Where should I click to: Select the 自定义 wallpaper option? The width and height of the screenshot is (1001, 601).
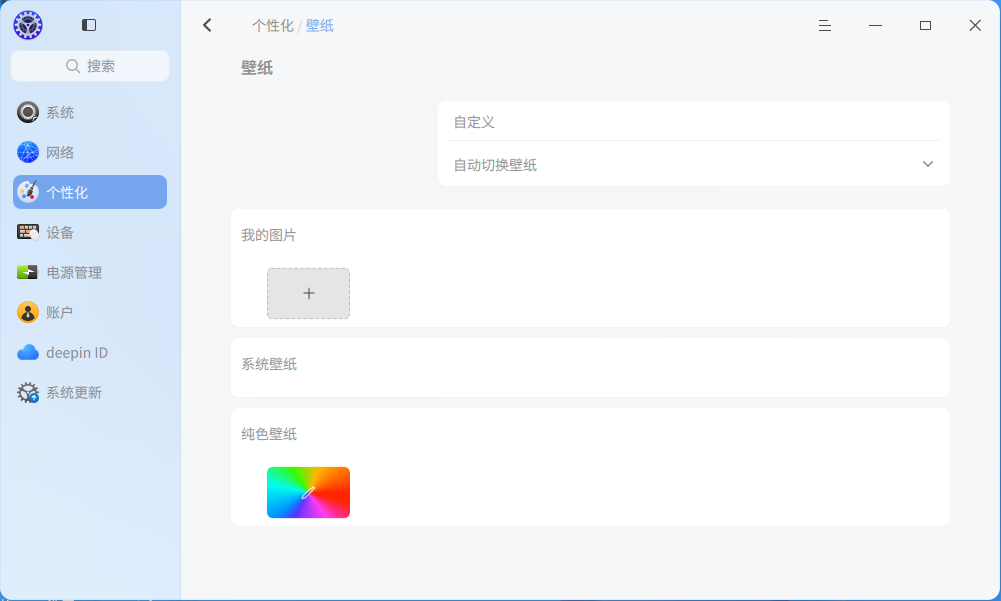[694, 122]
